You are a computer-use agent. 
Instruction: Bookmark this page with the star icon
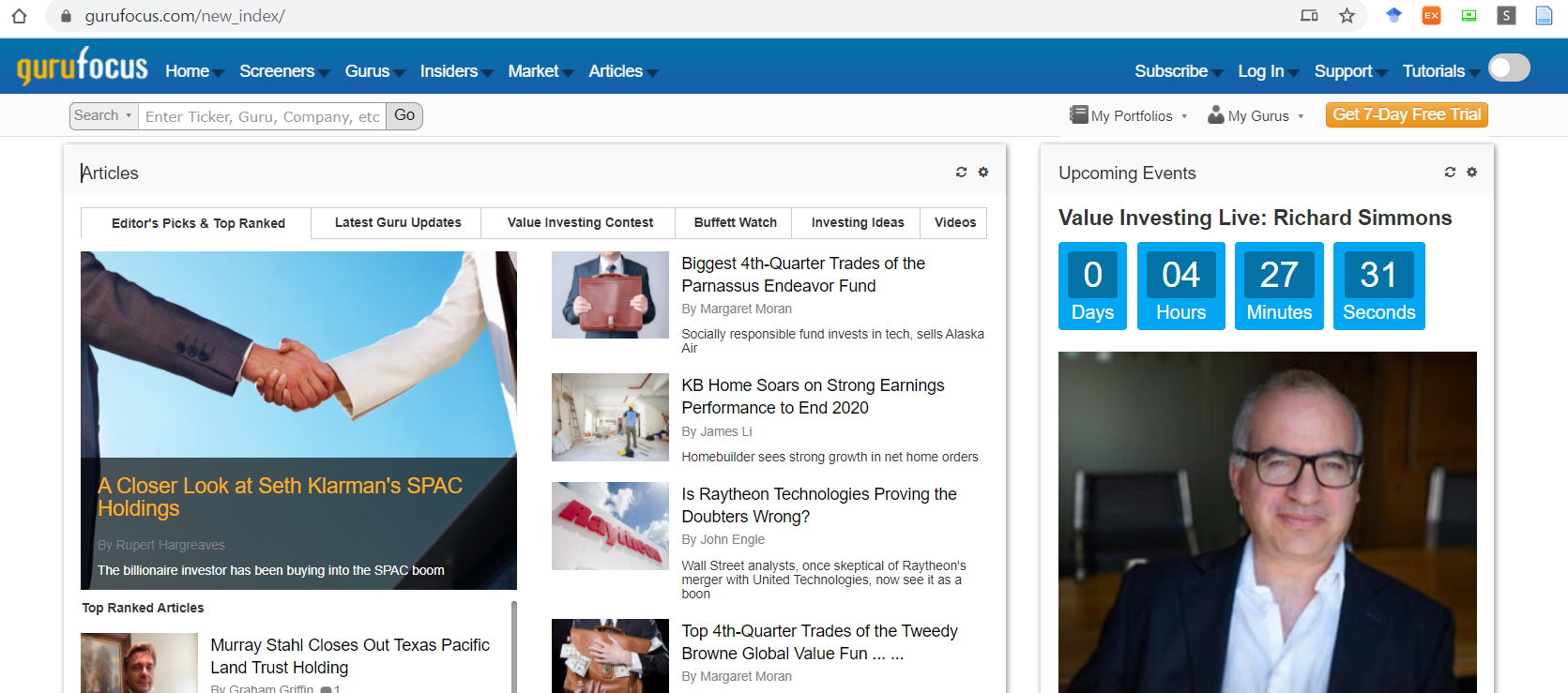1347,15
